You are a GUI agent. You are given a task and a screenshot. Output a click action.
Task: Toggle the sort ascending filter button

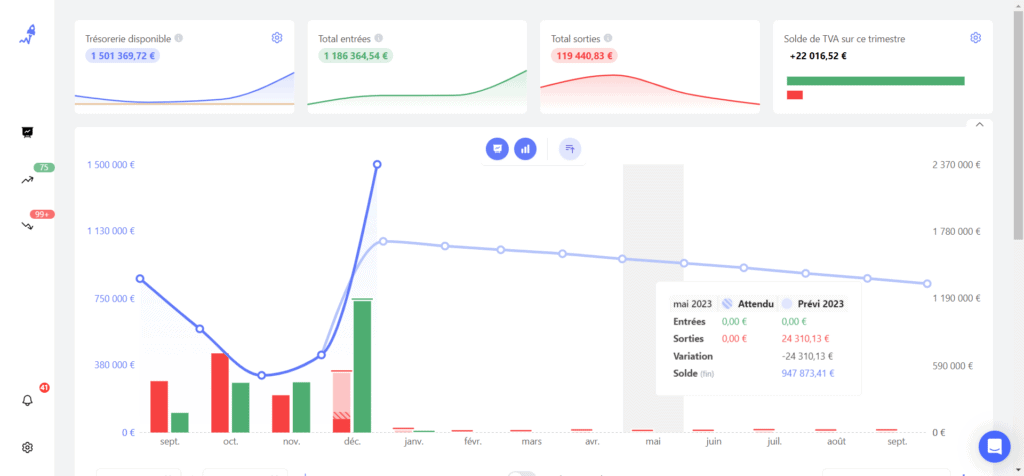point(570,149)
